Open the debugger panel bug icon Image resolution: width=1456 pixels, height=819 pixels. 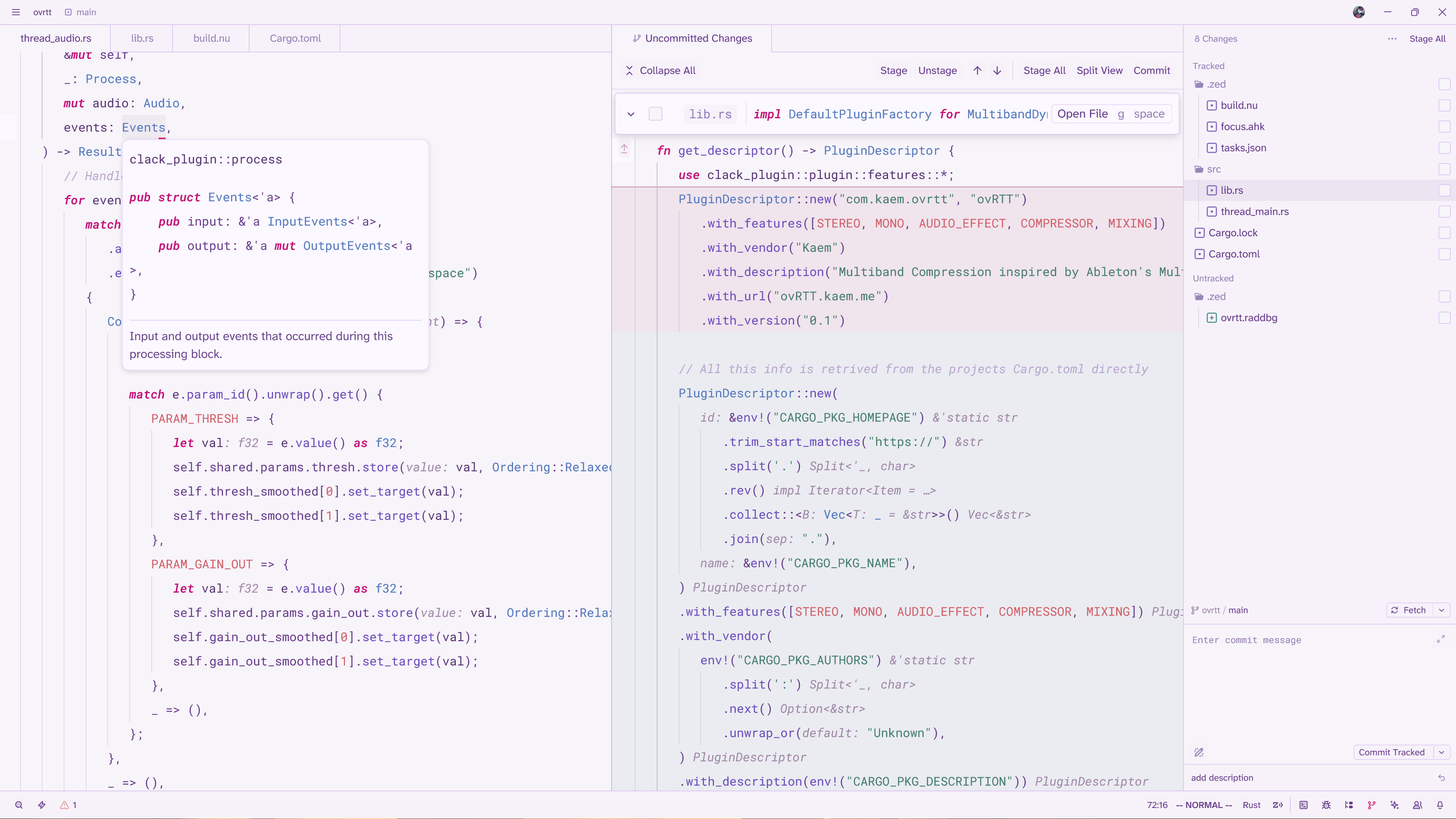point(1326,805)
